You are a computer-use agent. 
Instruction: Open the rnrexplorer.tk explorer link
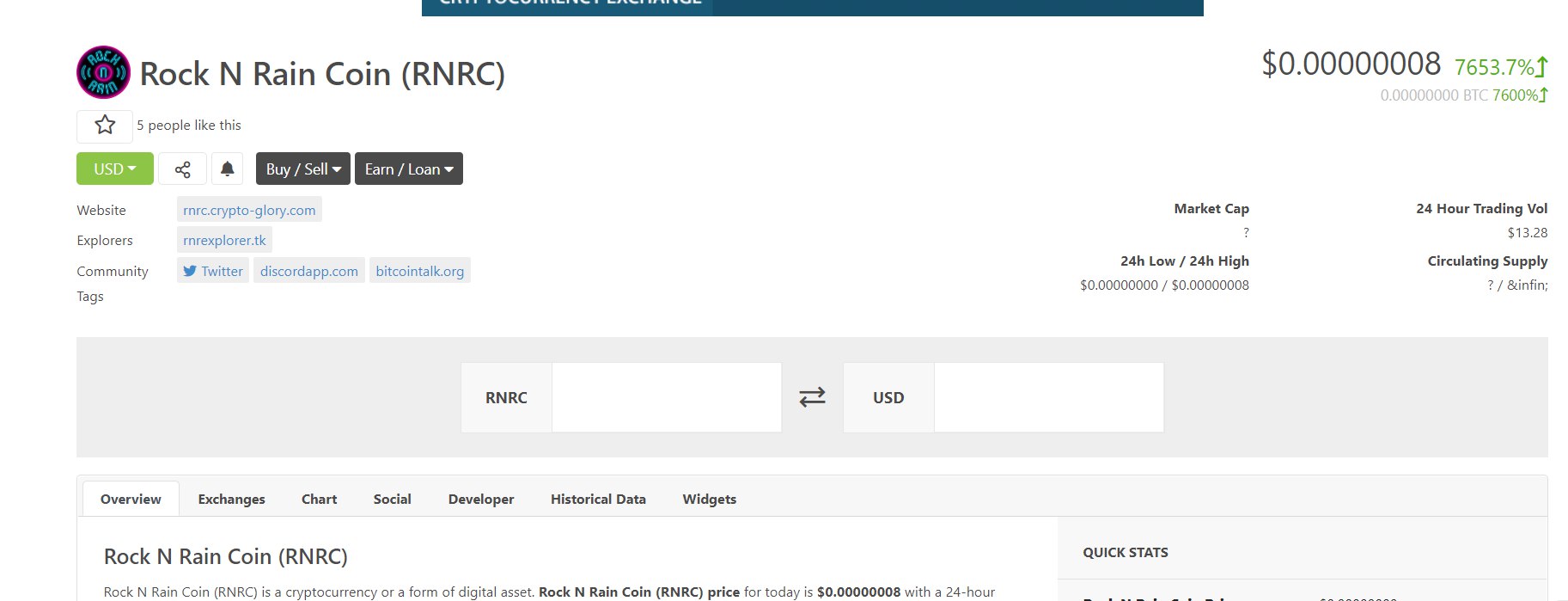pyautogui.click(x=224, y=240)
